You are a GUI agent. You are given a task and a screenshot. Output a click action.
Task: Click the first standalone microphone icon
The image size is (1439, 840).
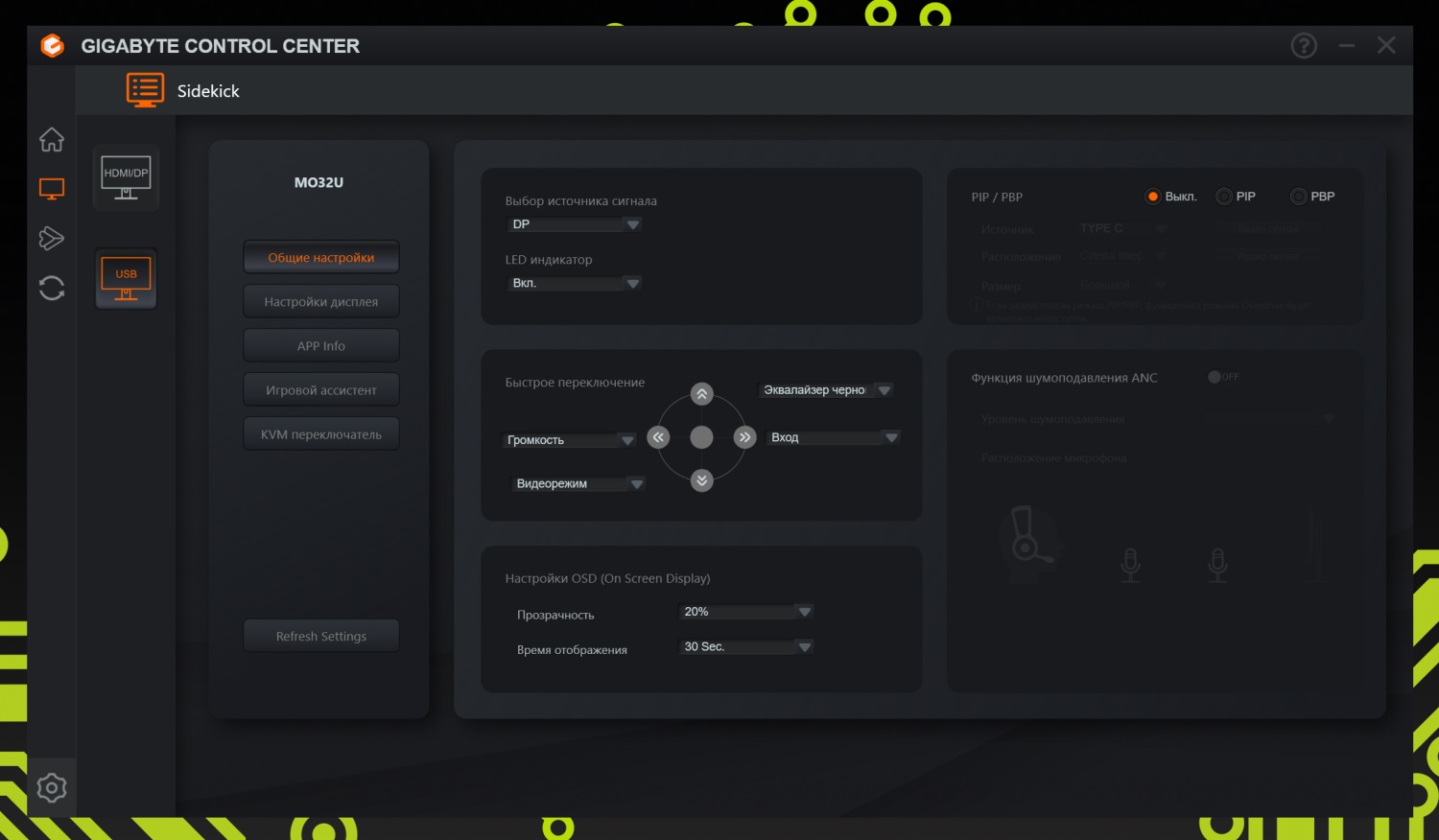click(x=1131, y=565)
